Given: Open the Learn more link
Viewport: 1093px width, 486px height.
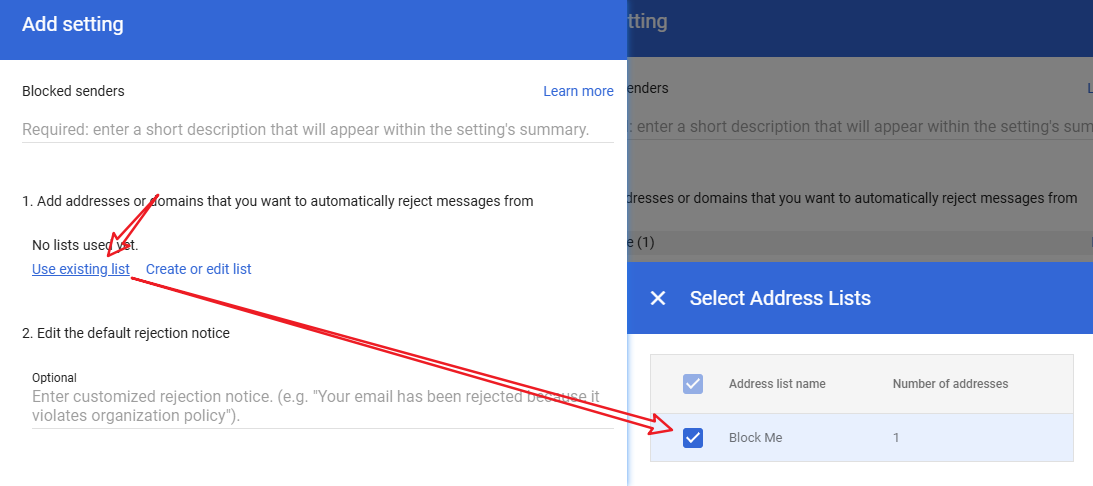Looking at the screenshot, I should click(x=578, y=91).
